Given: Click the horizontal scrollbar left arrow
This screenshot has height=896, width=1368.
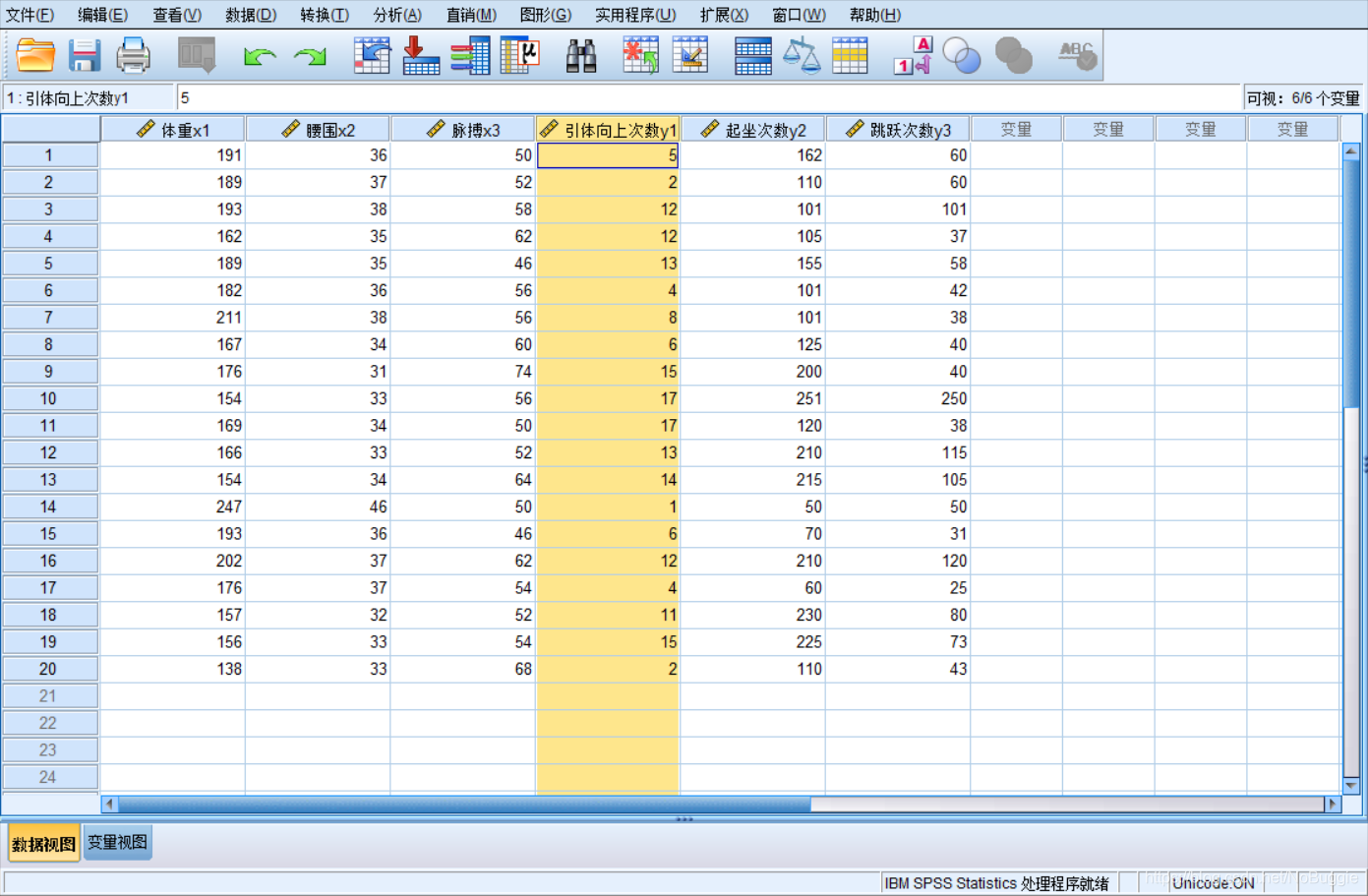Looking at the screenshot, I should pos(109,804).
